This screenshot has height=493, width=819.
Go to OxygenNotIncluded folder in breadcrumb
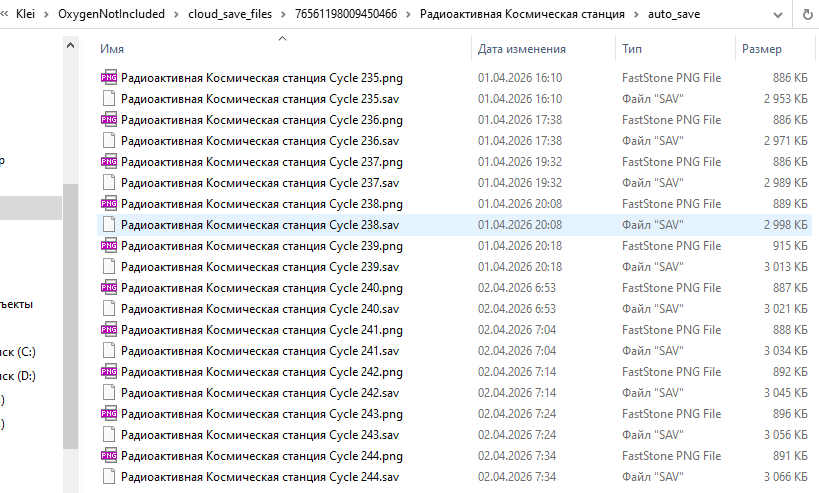(111, 14)
